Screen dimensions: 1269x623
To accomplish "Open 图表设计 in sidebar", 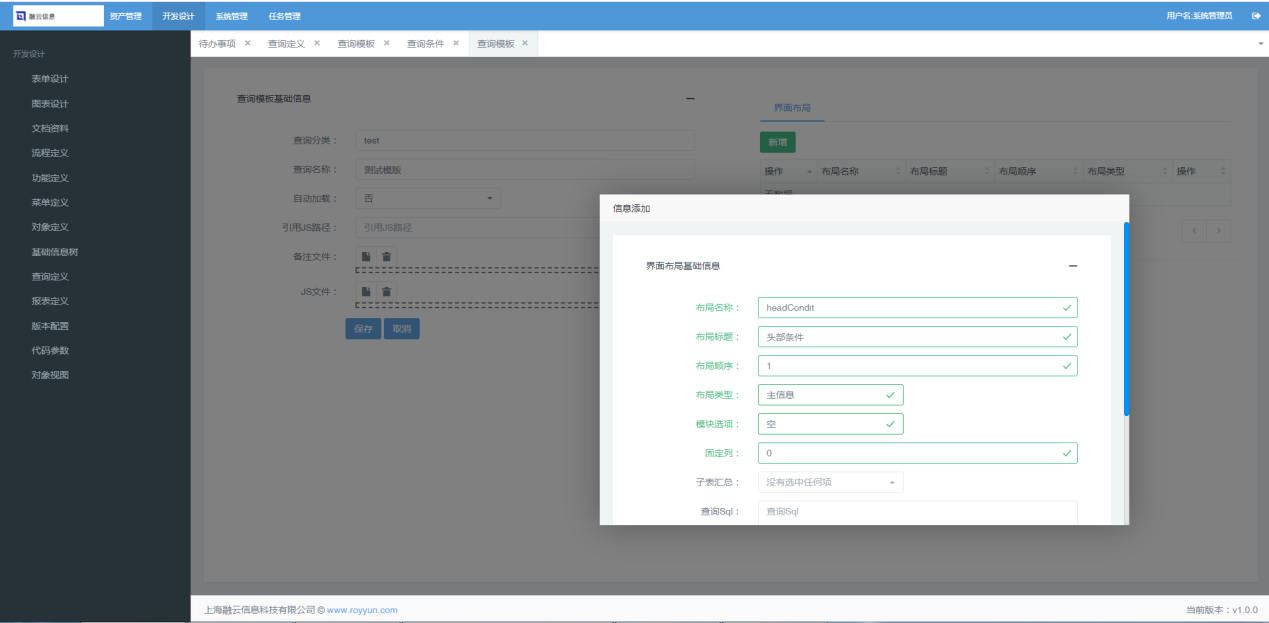I will coord(50,104).
